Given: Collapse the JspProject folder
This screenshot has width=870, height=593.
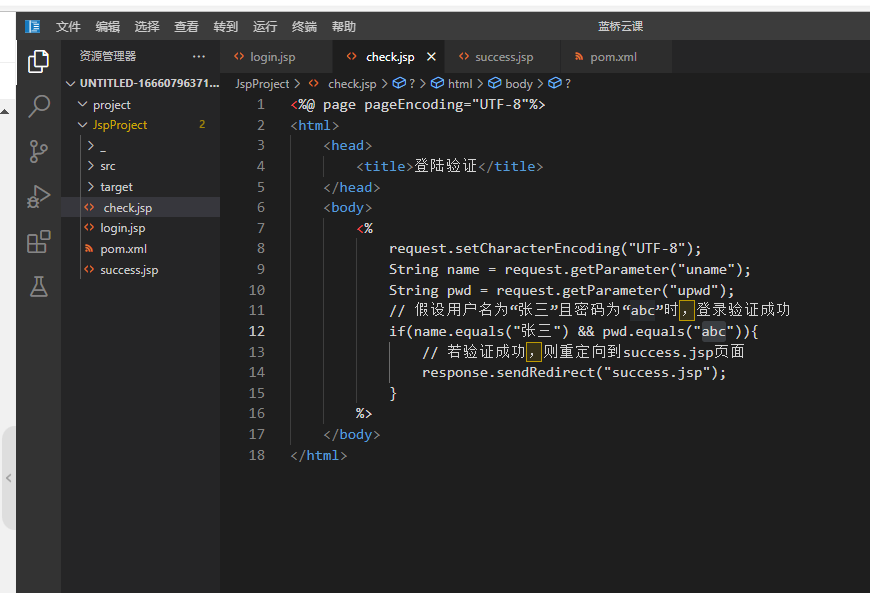Looking at the screenshot, I should (118, 125).
